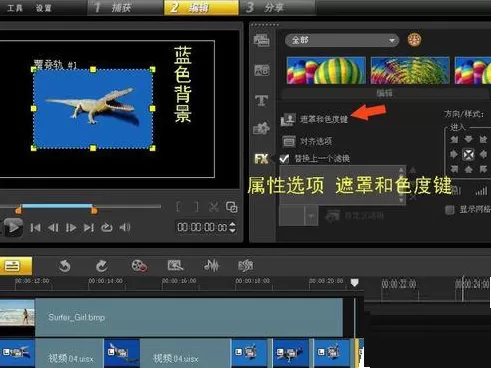Click the scissors split clip button
Image resolution: width=491 pixels, height=368 pixels.
click(214, 207)
